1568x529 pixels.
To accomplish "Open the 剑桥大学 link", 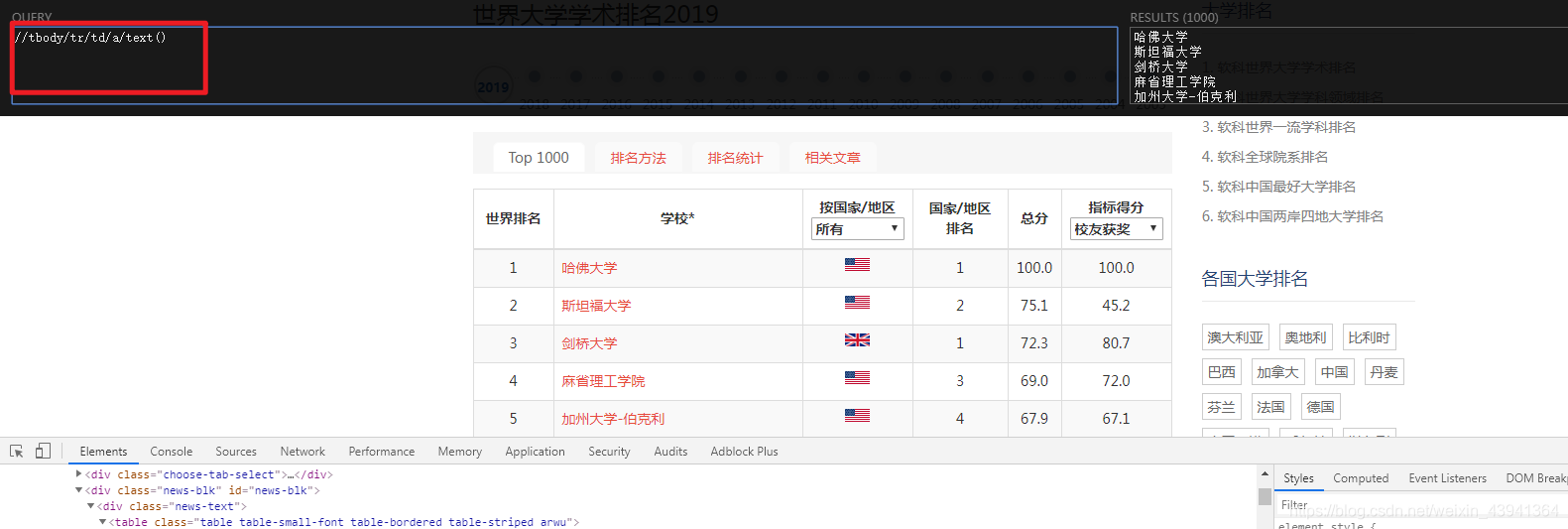I will point(589,343).
